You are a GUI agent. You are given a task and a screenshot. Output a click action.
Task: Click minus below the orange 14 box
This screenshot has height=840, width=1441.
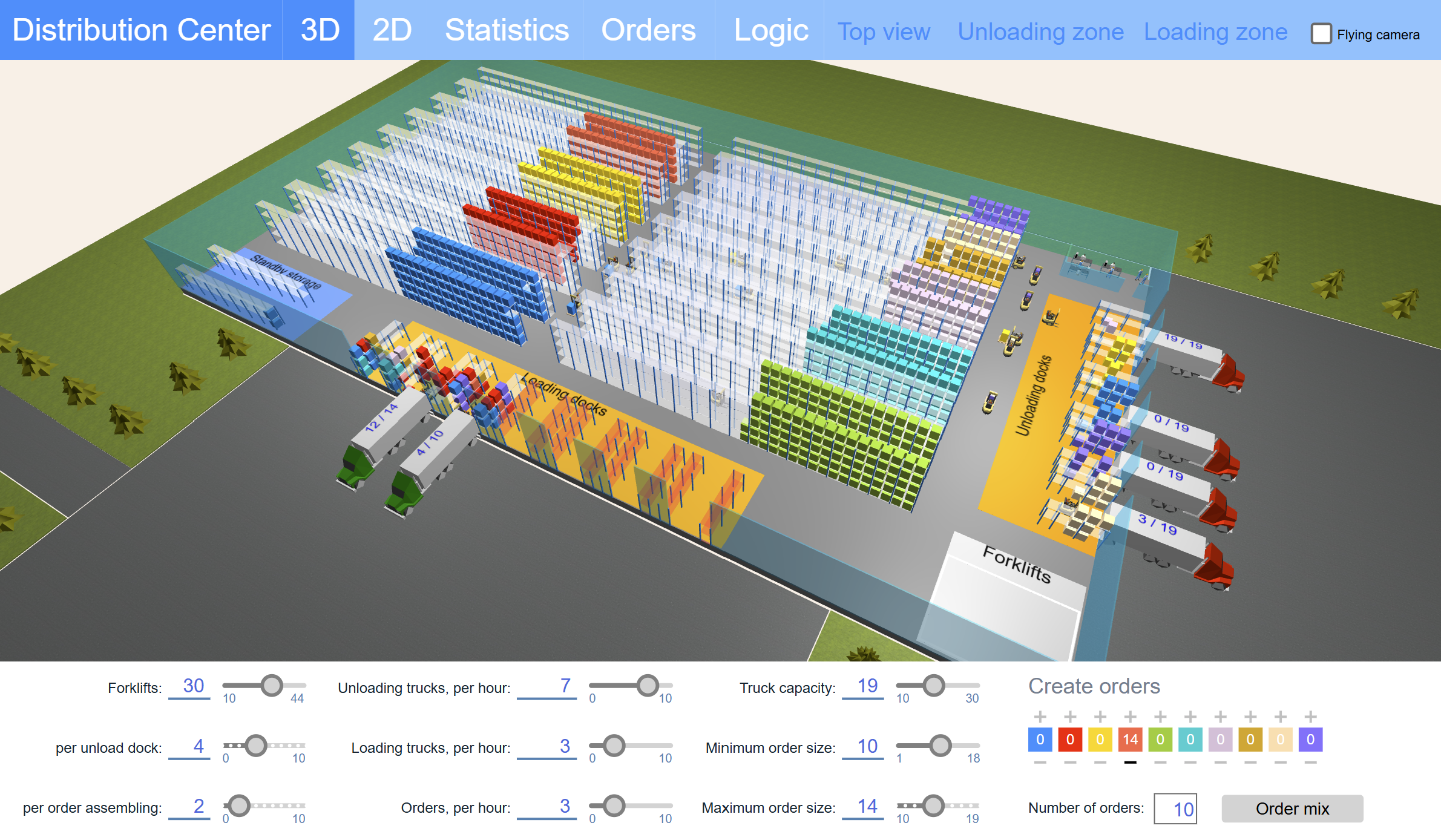(x=1130, y=763)
